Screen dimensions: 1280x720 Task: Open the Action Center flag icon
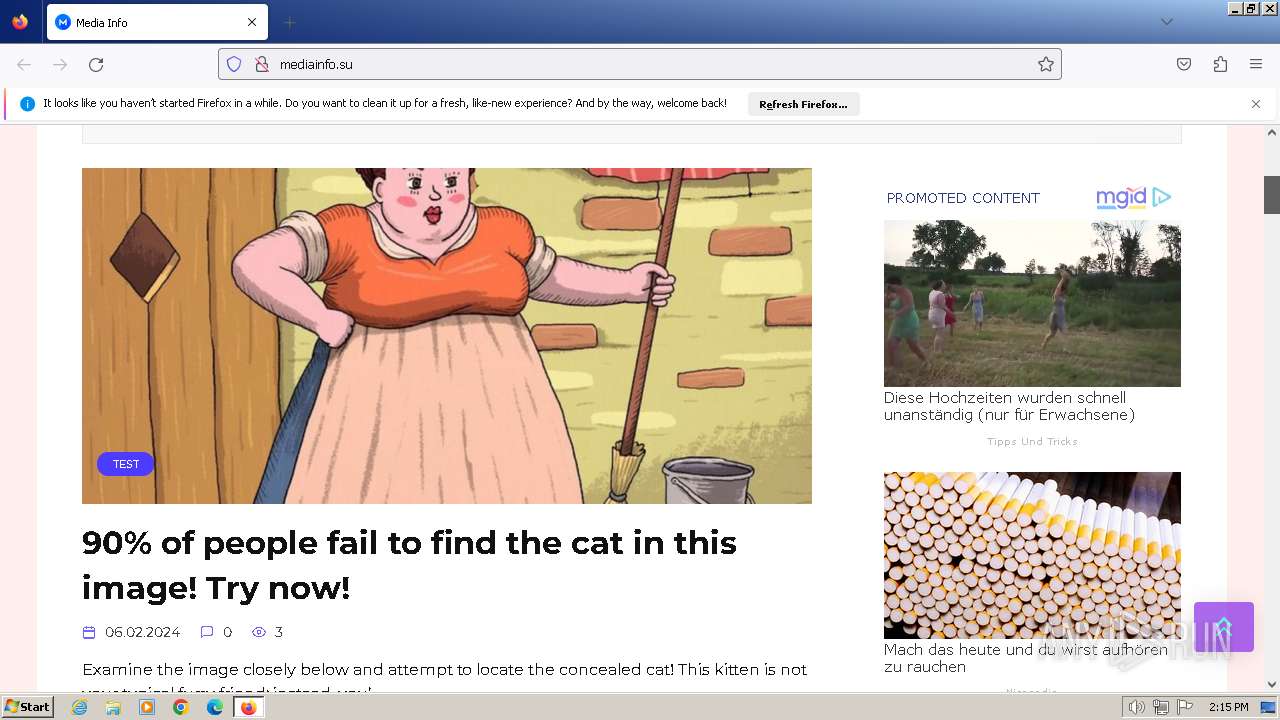[x=1185, y=707]
